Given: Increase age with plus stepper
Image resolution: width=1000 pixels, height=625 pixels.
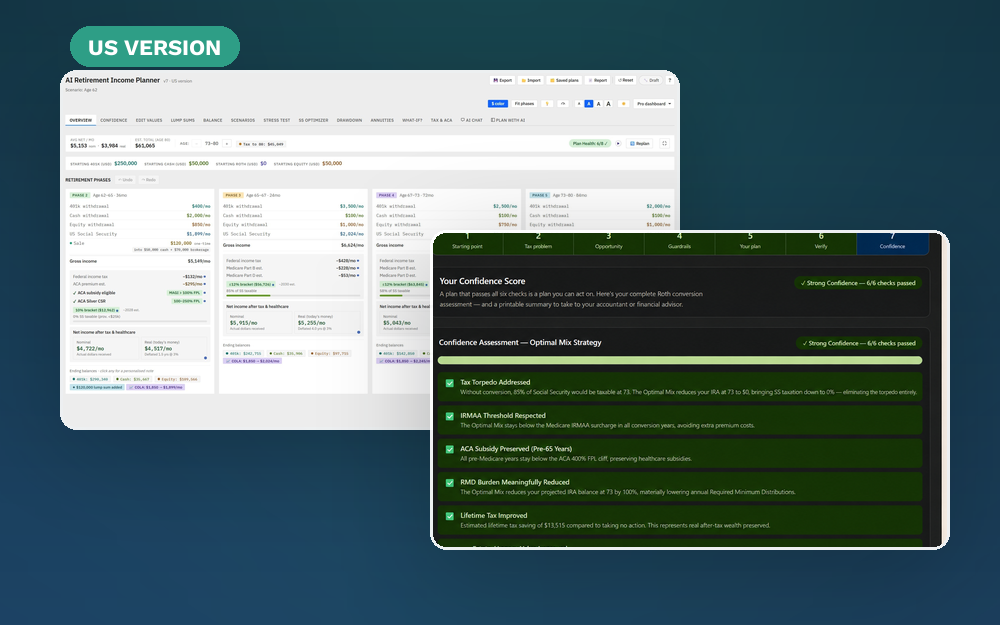Looking at the screenshot, I should tap(226, 143).
